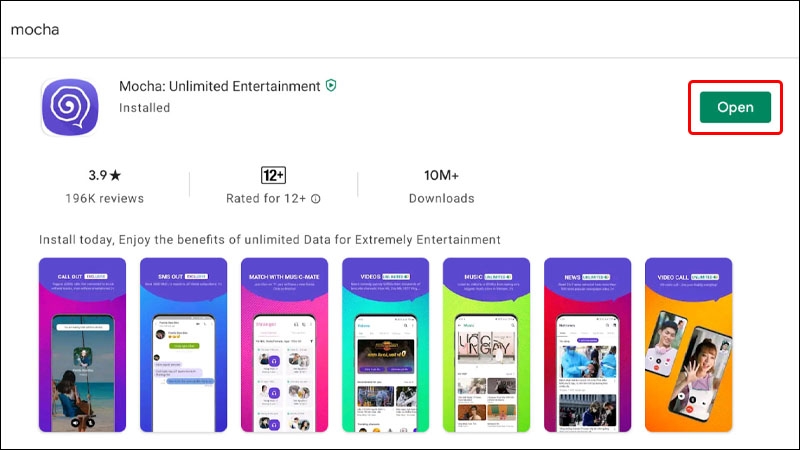
Task: Open the Videos screenshot thumbnail
Action: coord(385,345)
